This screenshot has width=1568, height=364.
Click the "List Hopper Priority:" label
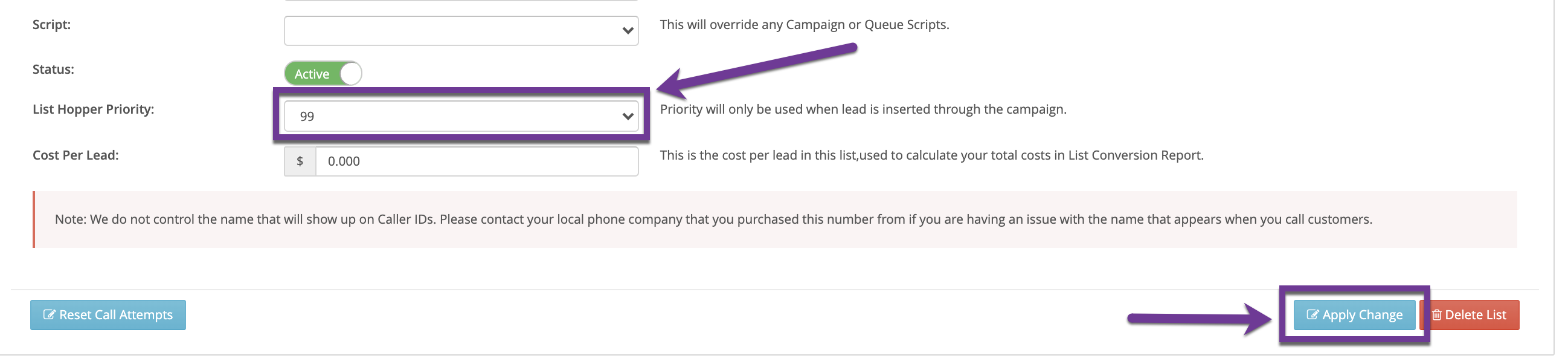(93, 110)
